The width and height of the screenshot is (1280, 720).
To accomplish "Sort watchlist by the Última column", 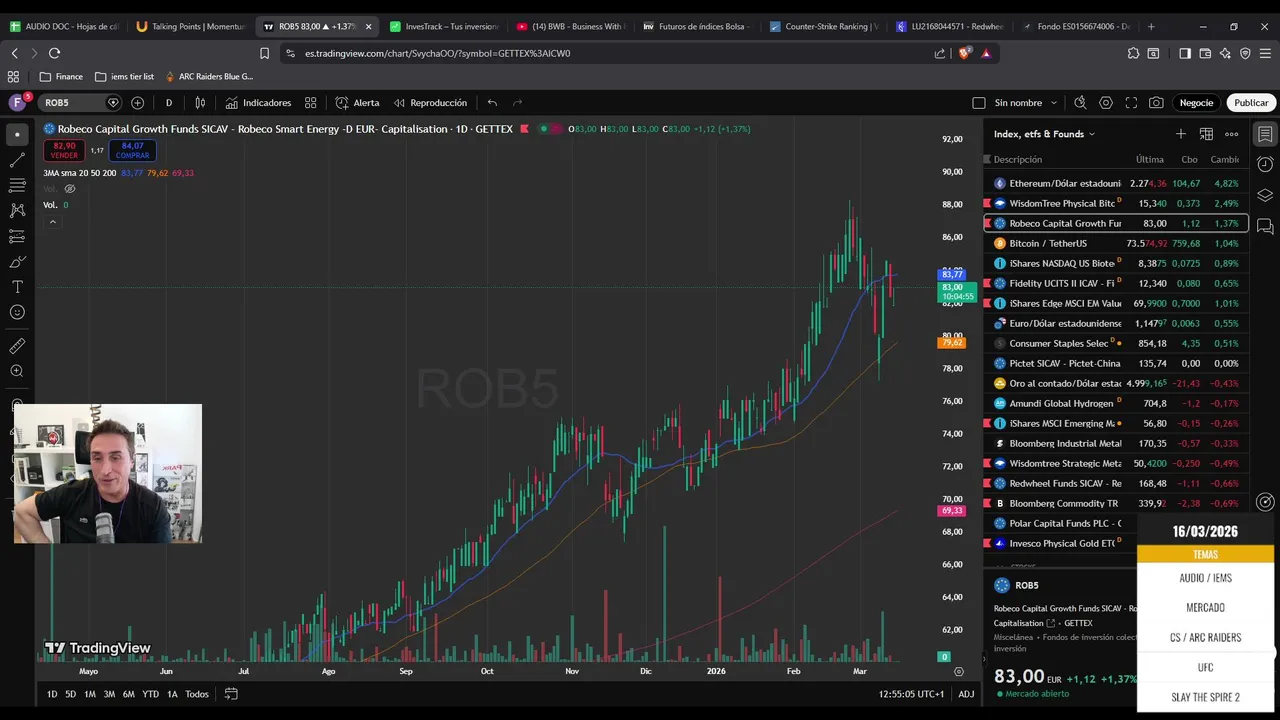I will pos(1149,160).
